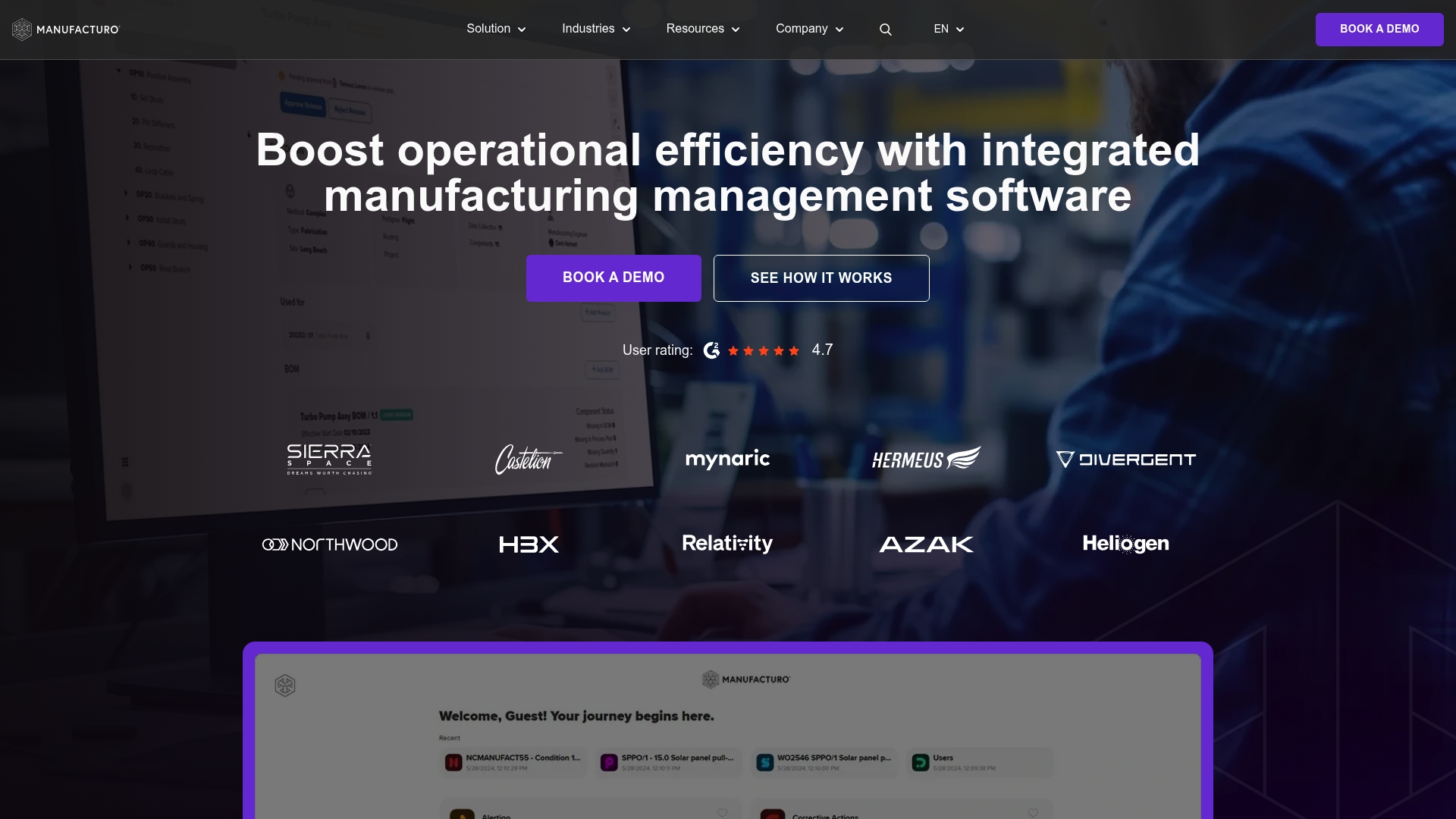
Task: Click the five-star rating graphic
Action: (x=764, y=350)
